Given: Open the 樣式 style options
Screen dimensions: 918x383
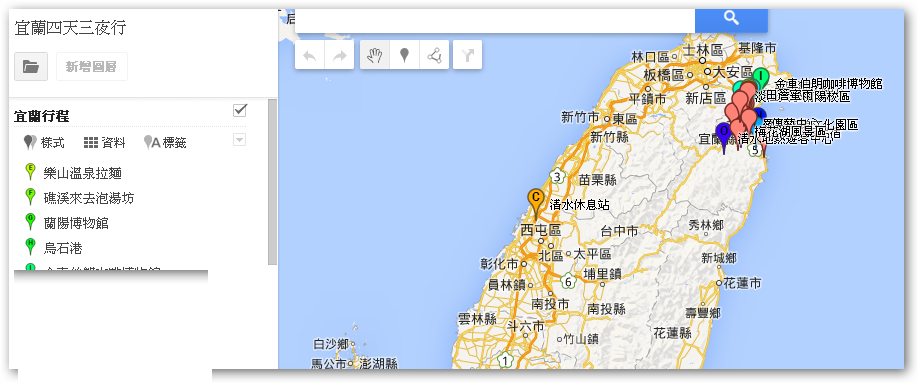Looking at the screenshot, I should 44,142.
